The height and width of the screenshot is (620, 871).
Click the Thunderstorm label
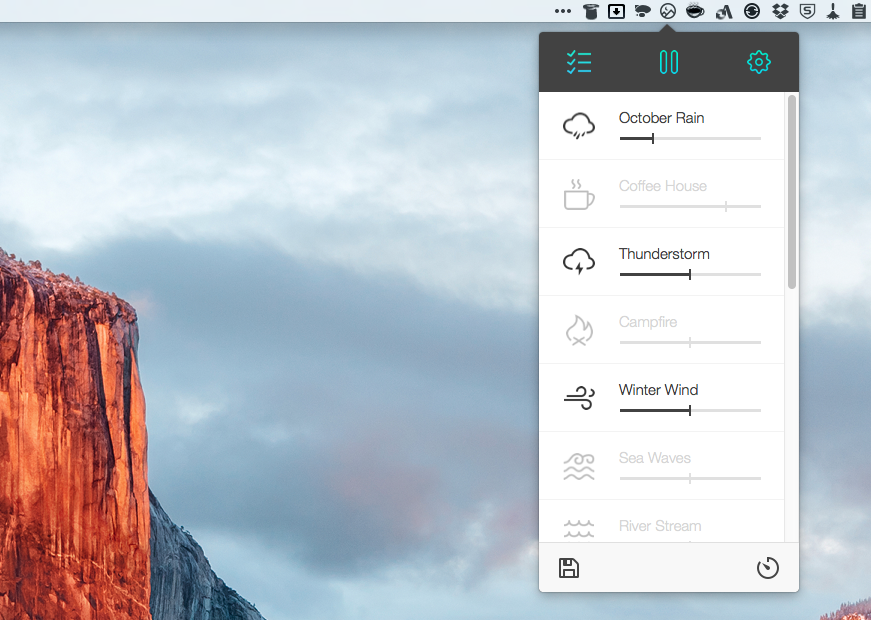point(664,254)
